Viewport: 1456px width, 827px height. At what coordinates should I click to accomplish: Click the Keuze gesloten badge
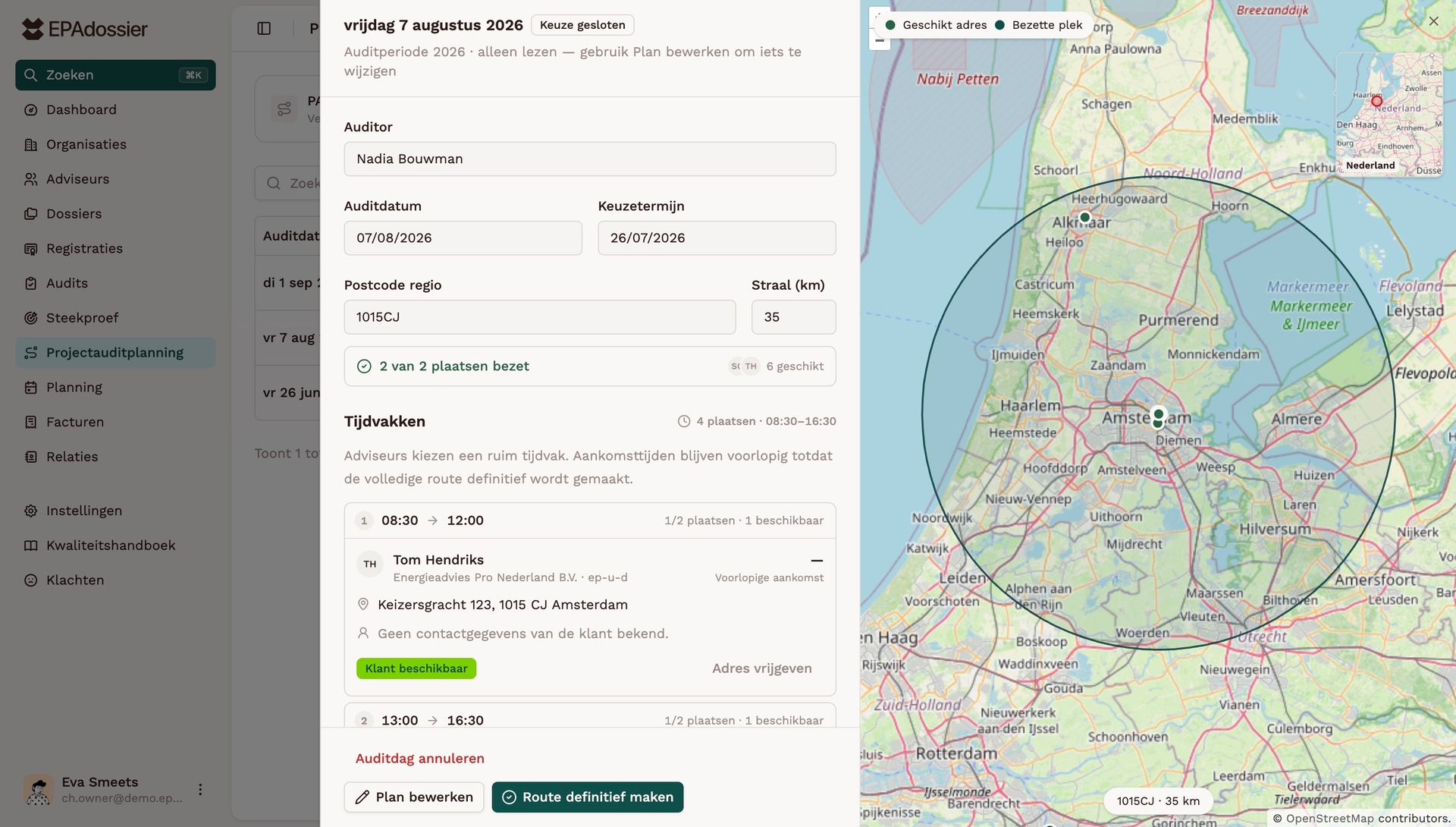[582, 25]
